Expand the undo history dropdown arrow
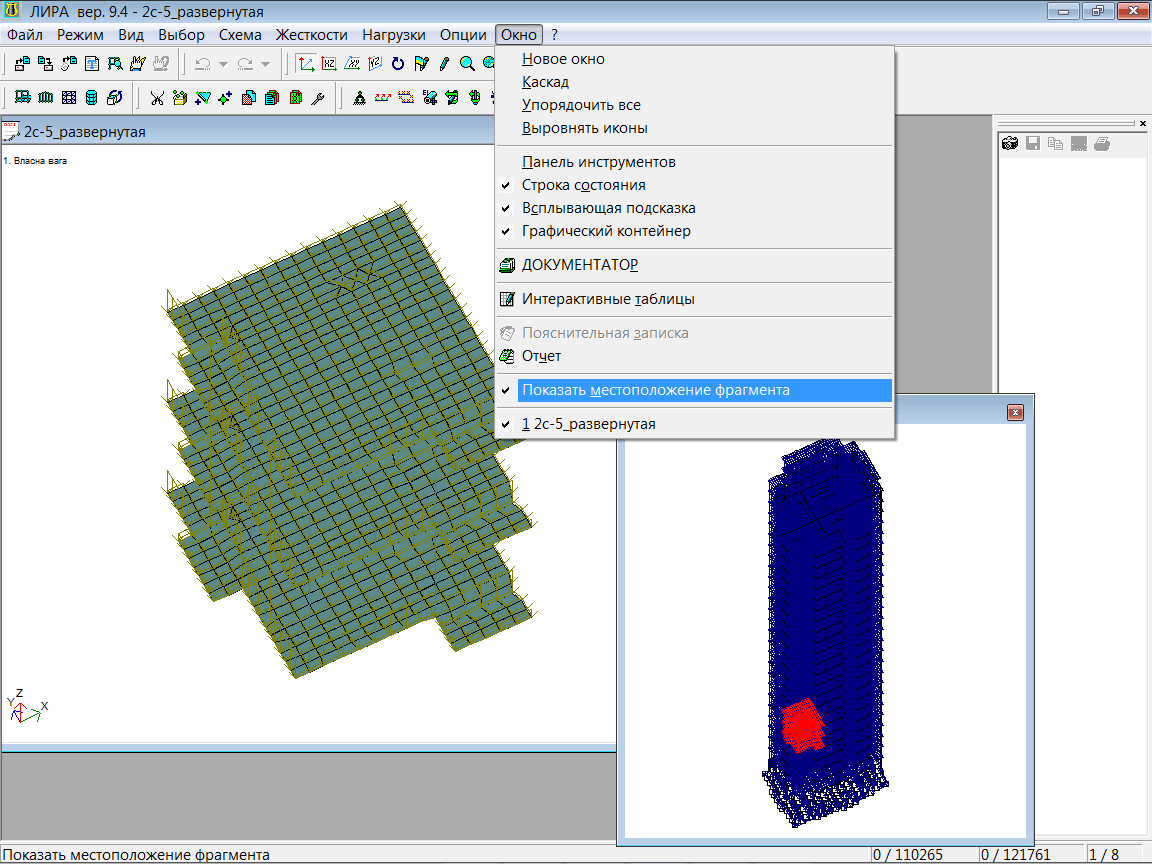The image size is (1152, 864). [x=223, y=64]
